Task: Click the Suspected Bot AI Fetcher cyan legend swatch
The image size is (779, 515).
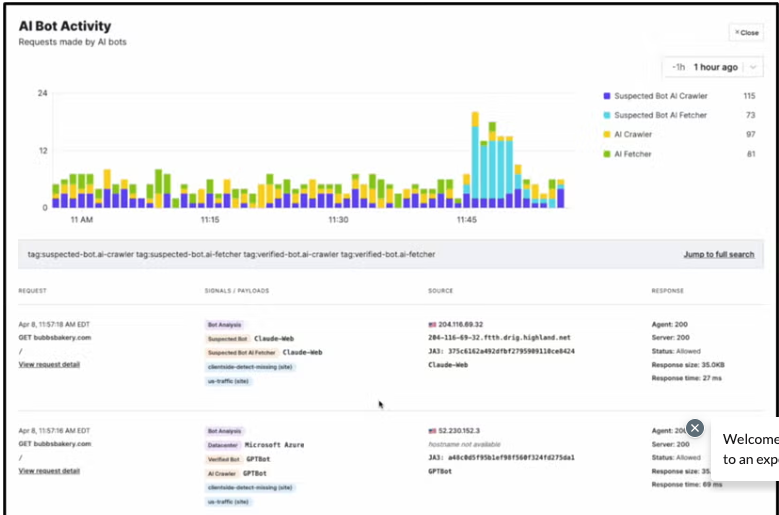Action: (x=607, y=115)
